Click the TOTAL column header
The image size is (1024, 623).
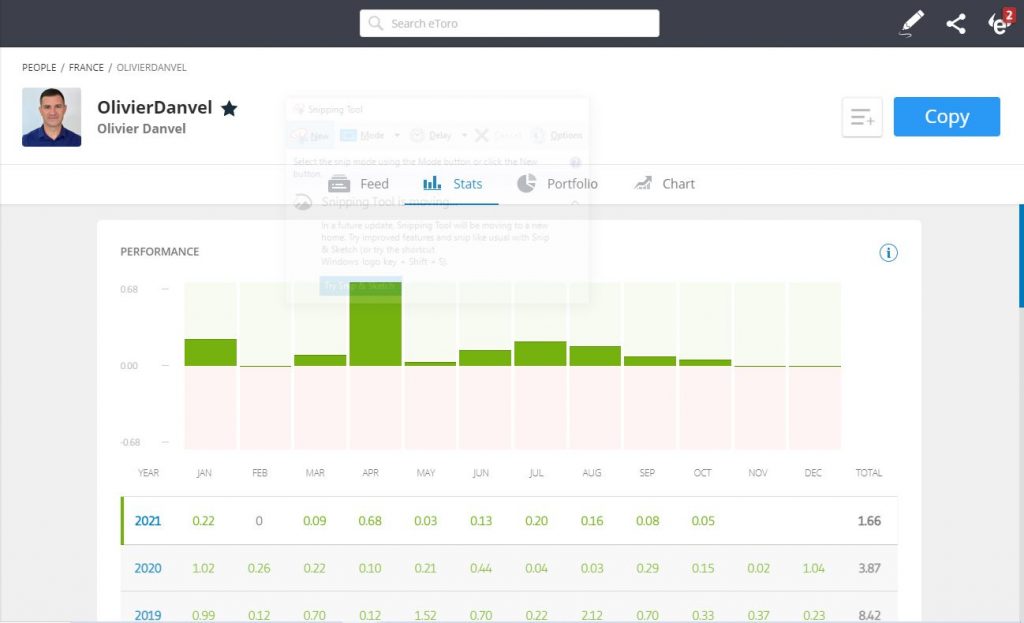(x=869, y=473)
